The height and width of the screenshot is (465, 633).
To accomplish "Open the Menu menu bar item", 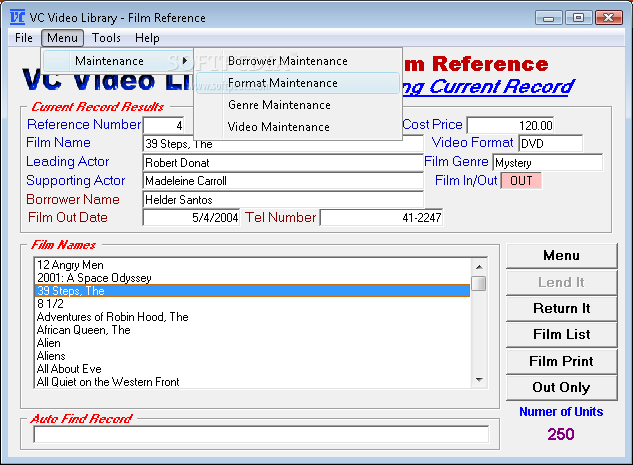I will [x=62, y=38].
